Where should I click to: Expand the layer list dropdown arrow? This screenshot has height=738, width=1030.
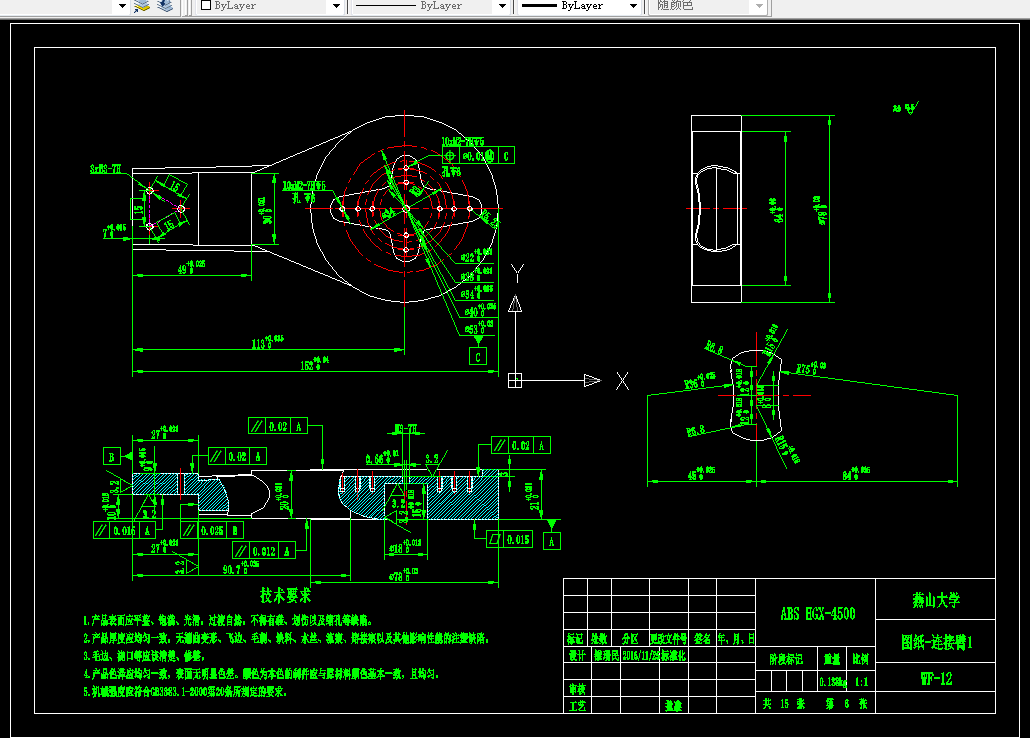click(x=122, y=6)
